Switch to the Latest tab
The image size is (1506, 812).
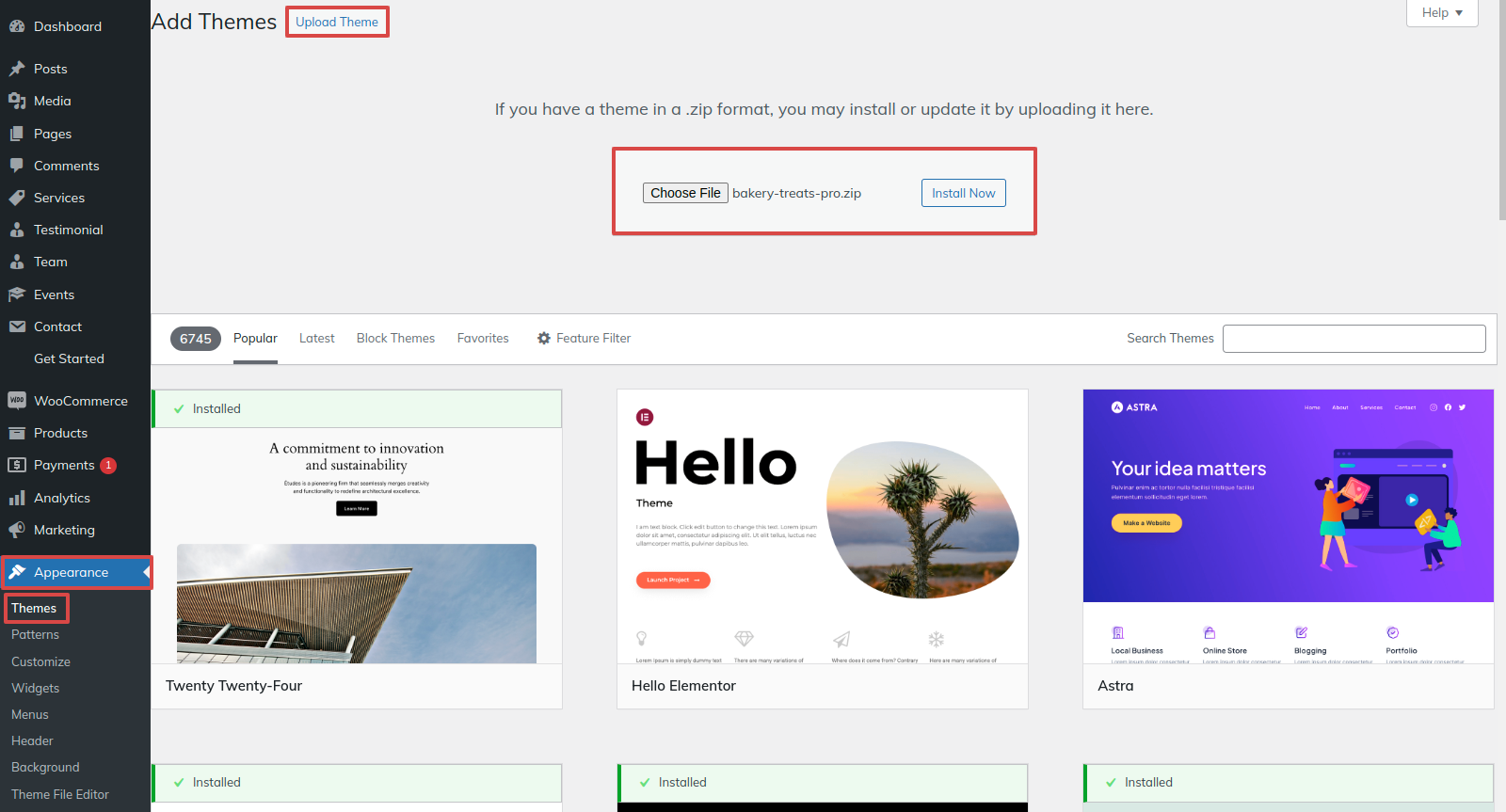coord(317,339)
